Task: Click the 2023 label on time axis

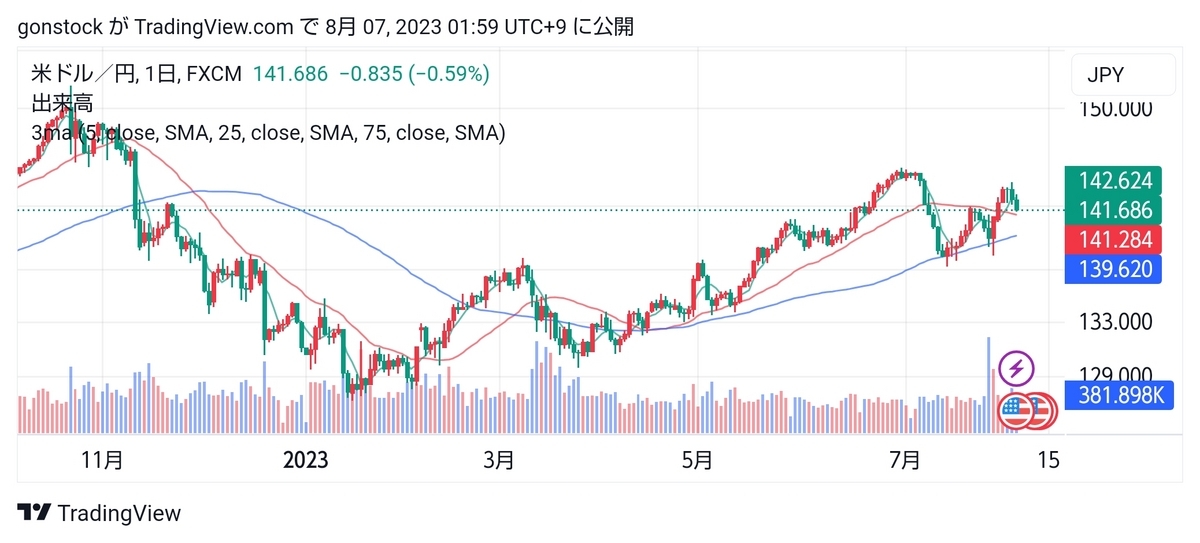Action: tap(306, 460)
